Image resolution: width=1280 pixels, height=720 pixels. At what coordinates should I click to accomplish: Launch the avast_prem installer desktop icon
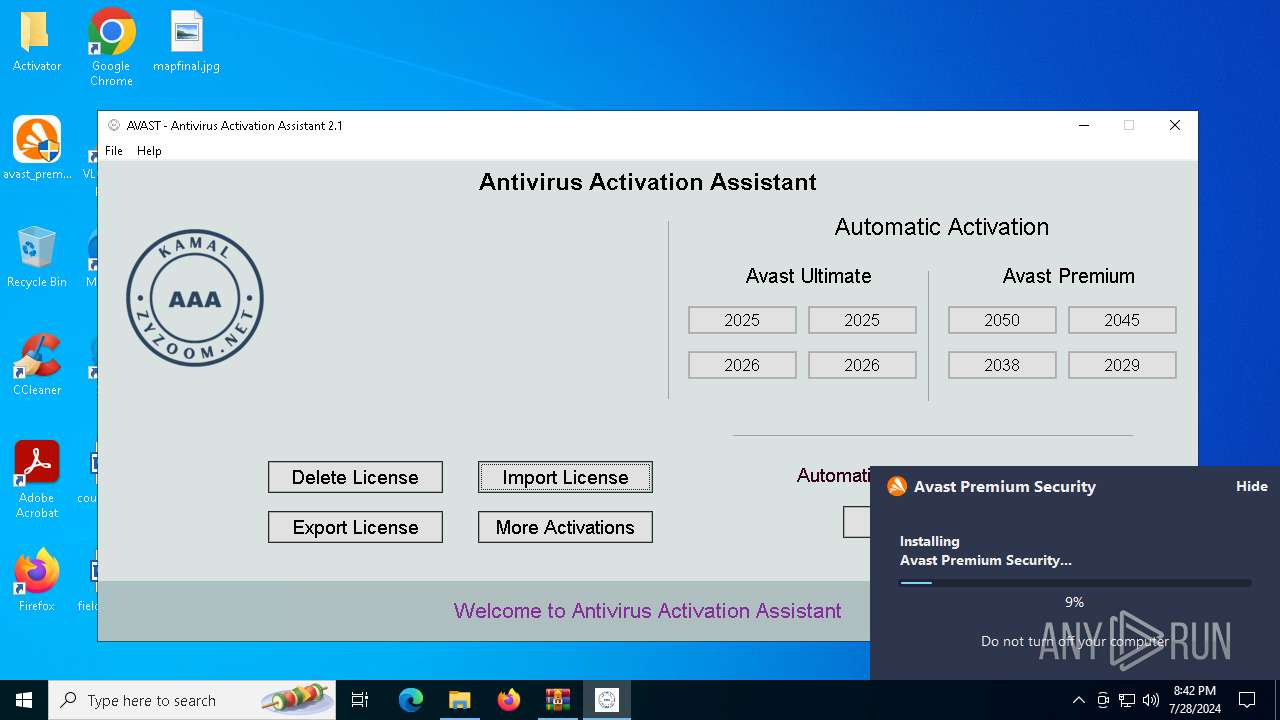(37, 148)
